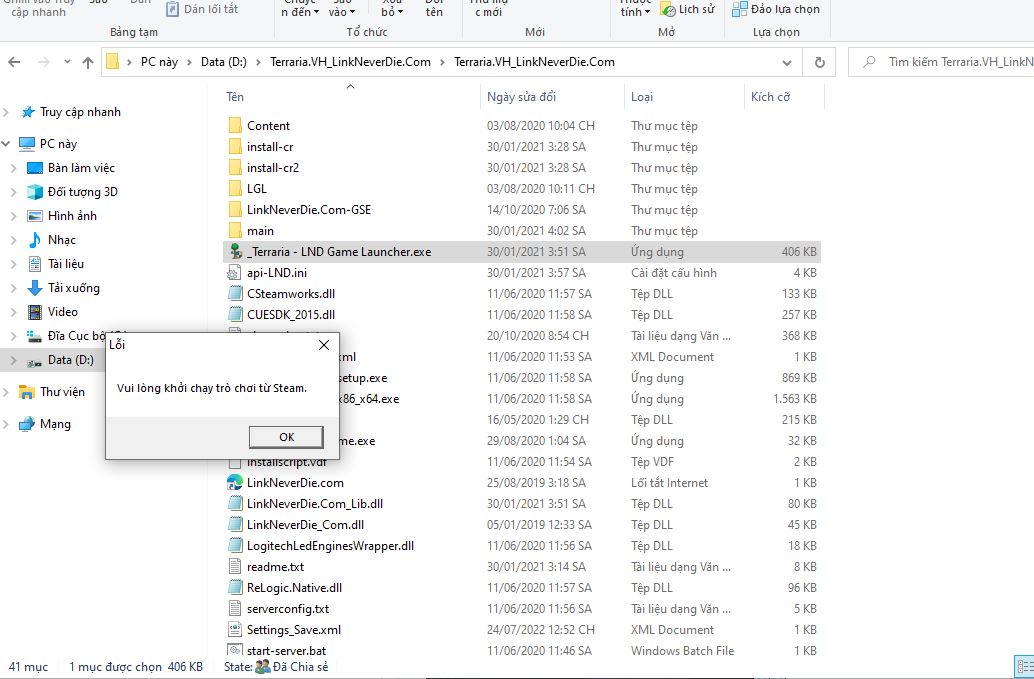
Task: Select the api-LND.ini file icon
Action: pos(235,273)
